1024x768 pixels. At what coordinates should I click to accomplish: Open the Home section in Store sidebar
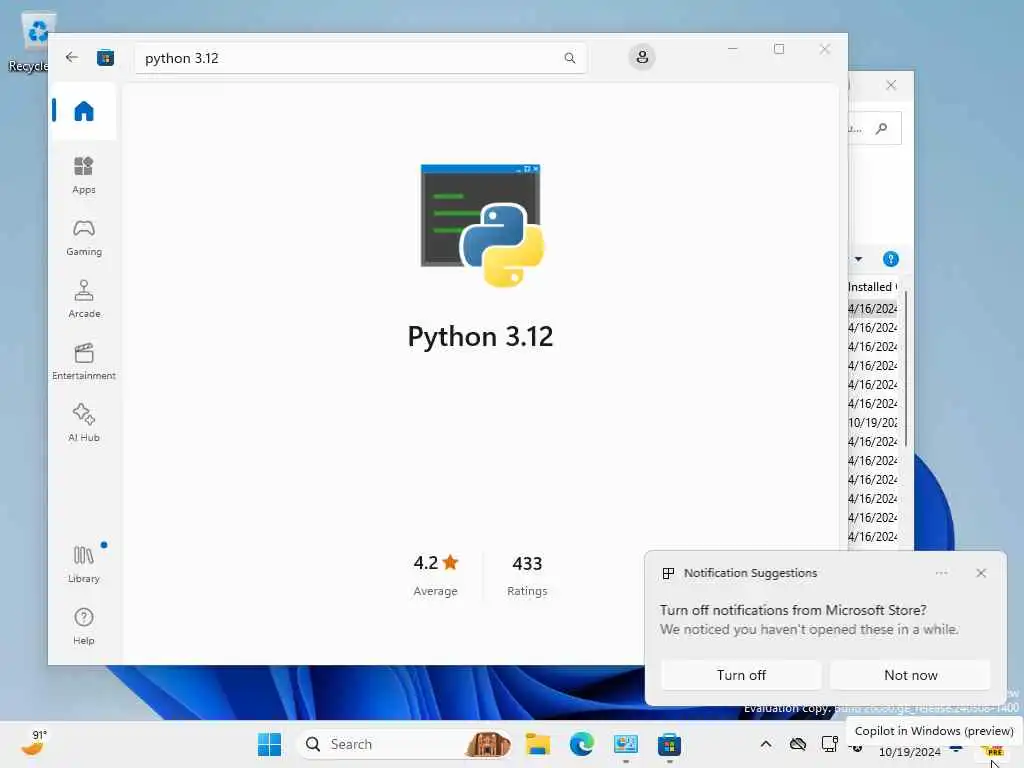(84, 111)
